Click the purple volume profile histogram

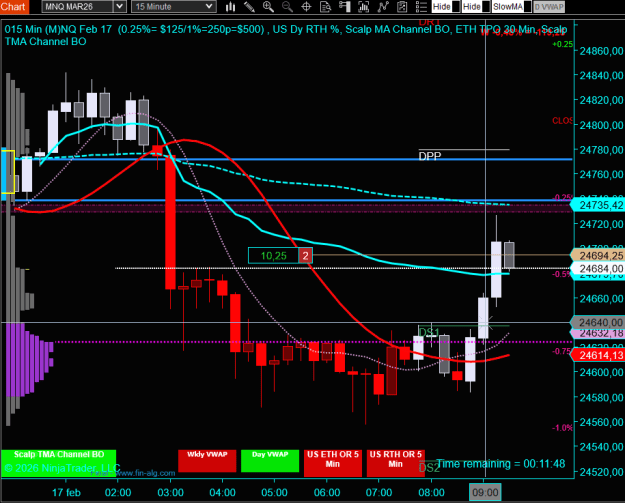pos(28,360)
